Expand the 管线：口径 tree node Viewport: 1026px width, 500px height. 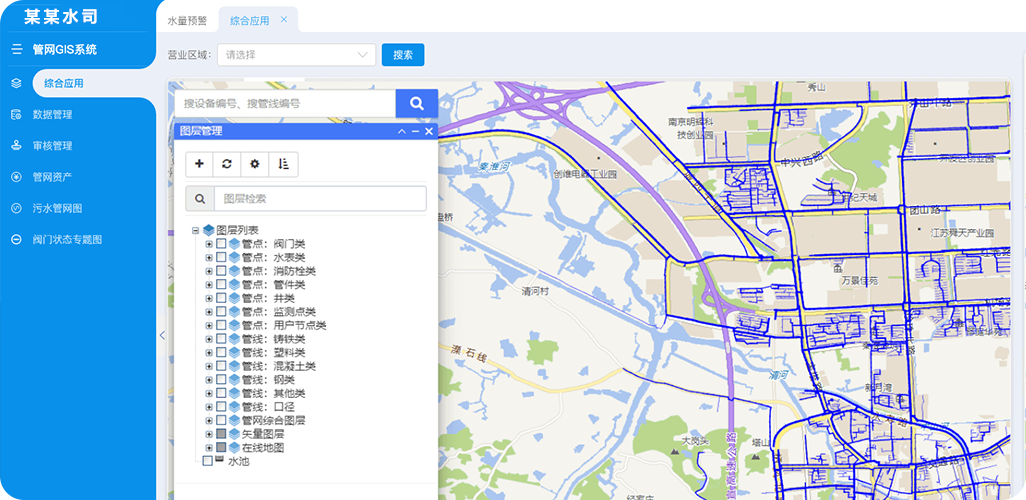(209, 407)
